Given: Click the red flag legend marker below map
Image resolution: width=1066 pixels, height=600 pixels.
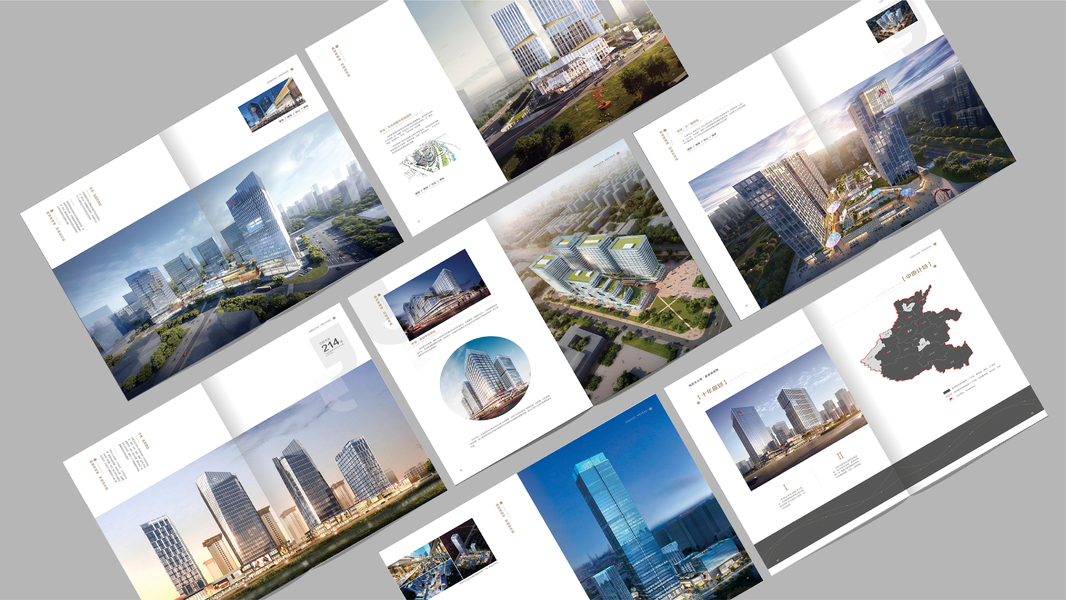Looking at the screenshot, I should pyautogui.click(x=950, y=400).
